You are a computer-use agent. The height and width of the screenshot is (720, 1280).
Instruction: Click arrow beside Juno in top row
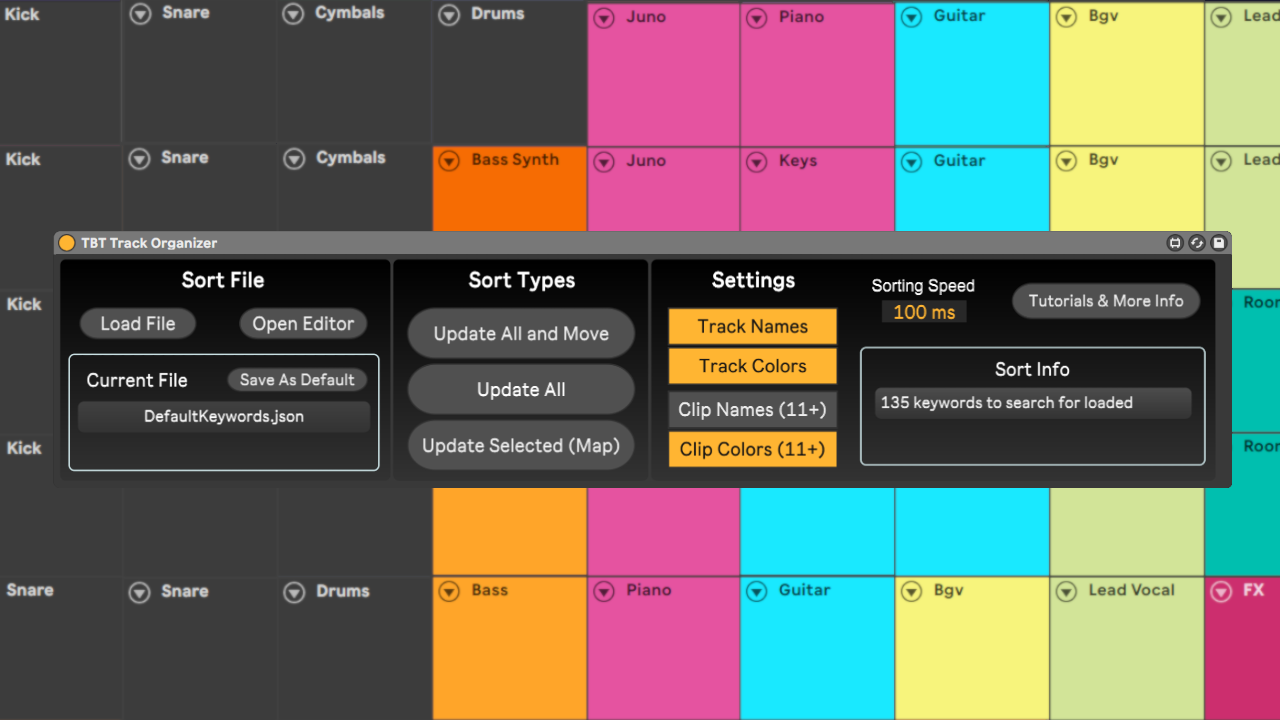pos(604,18)
